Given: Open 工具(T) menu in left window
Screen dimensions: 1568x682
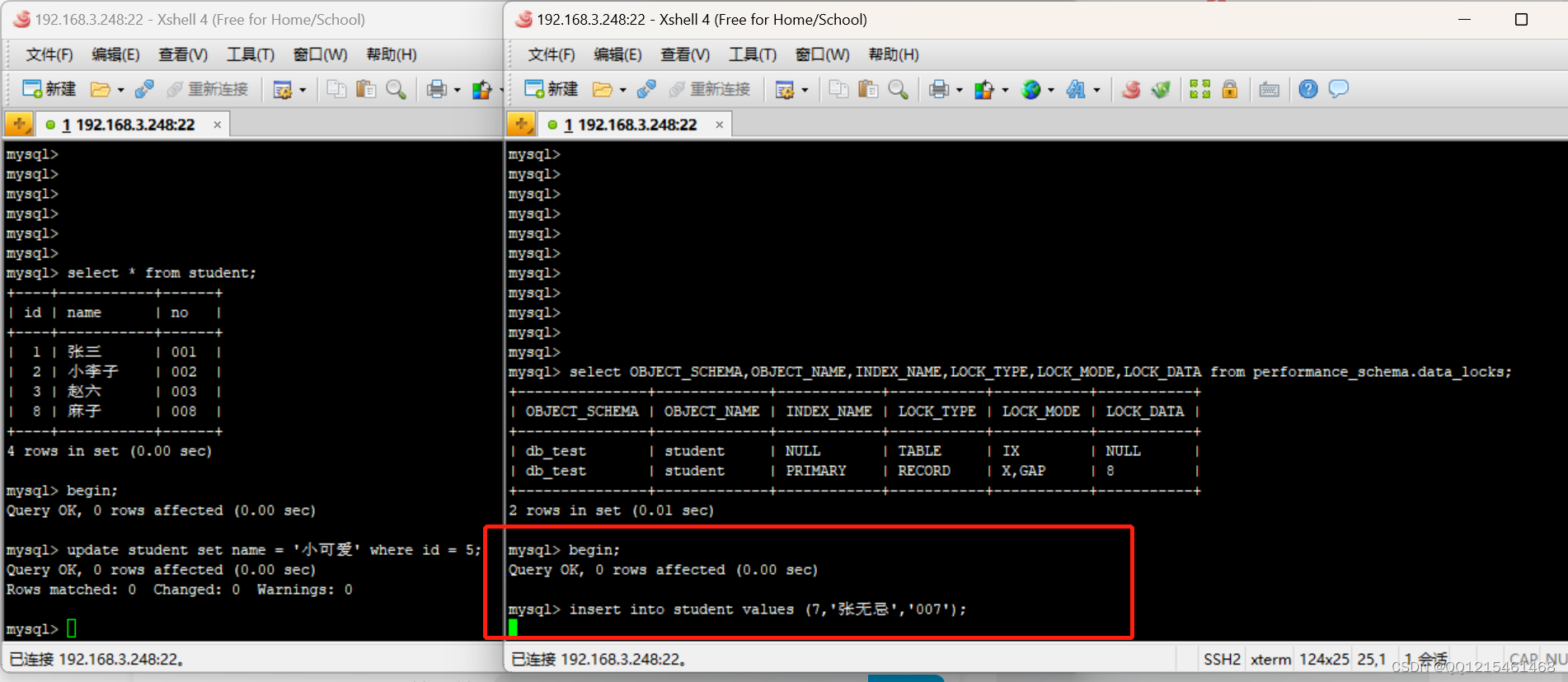Looking at the screenshot, I should pyautogui.click(x=251, y=54).
